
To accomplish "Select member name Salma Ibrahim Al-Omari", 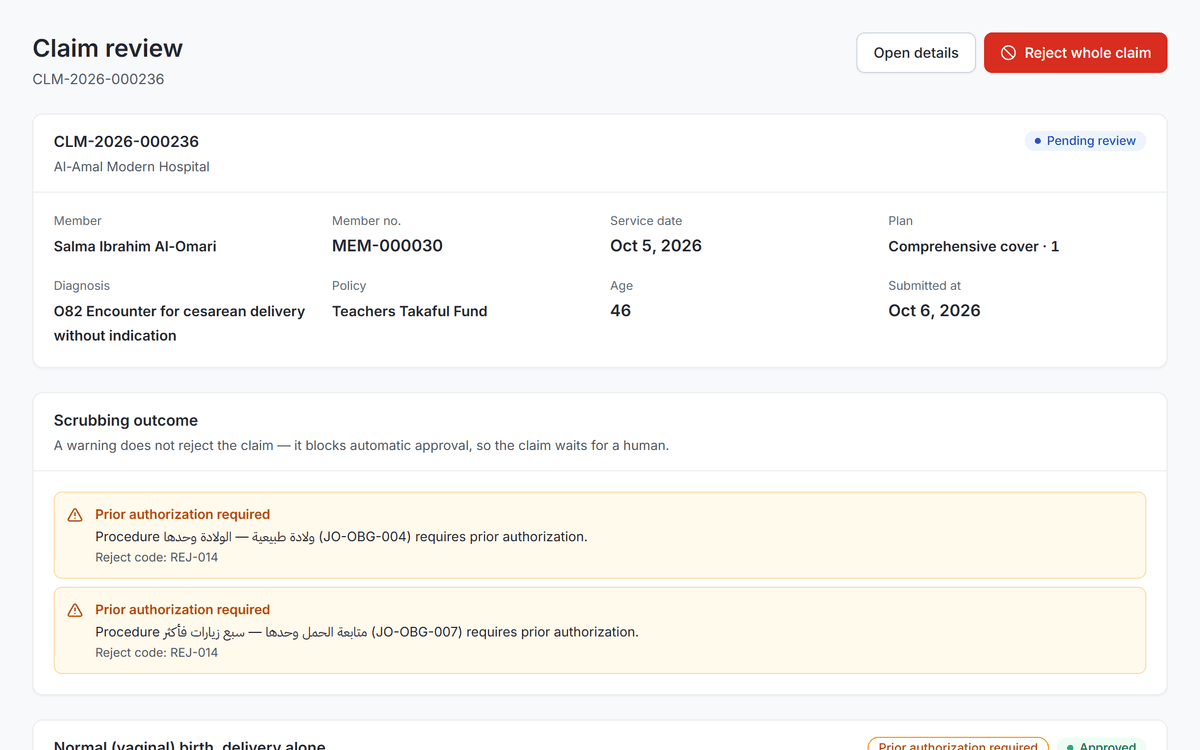I will [x=135, y=246].
